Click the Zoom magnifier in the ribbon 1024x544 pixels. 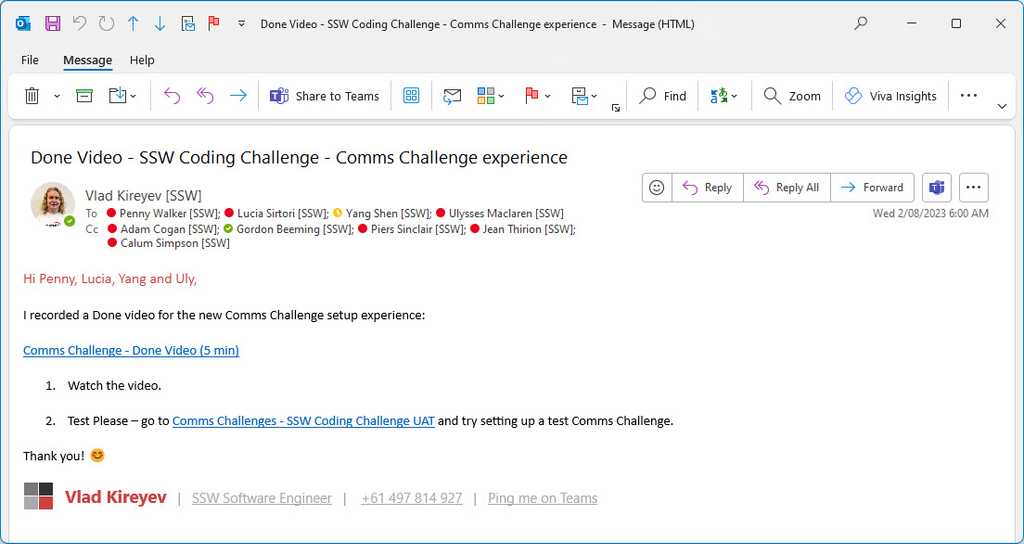click(x=792, y=96)
